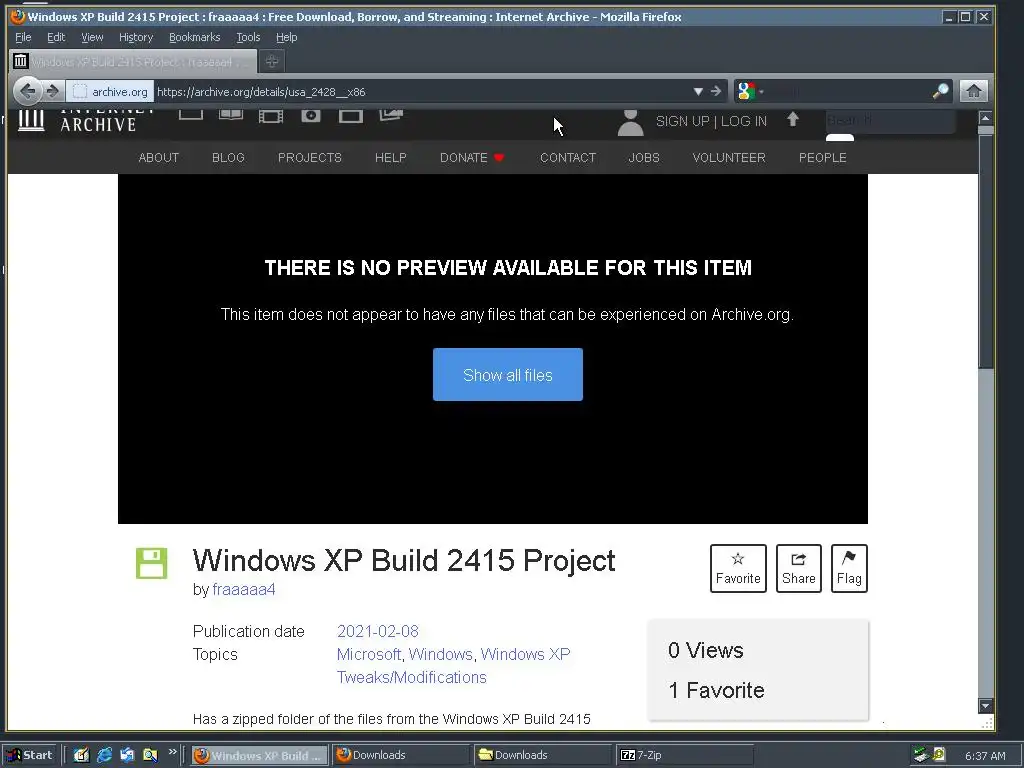Image resolution: width=1024 pixels, height=768 pixels.
Task: Open the BLOG navigation link
Action: [x=228, y=157]
